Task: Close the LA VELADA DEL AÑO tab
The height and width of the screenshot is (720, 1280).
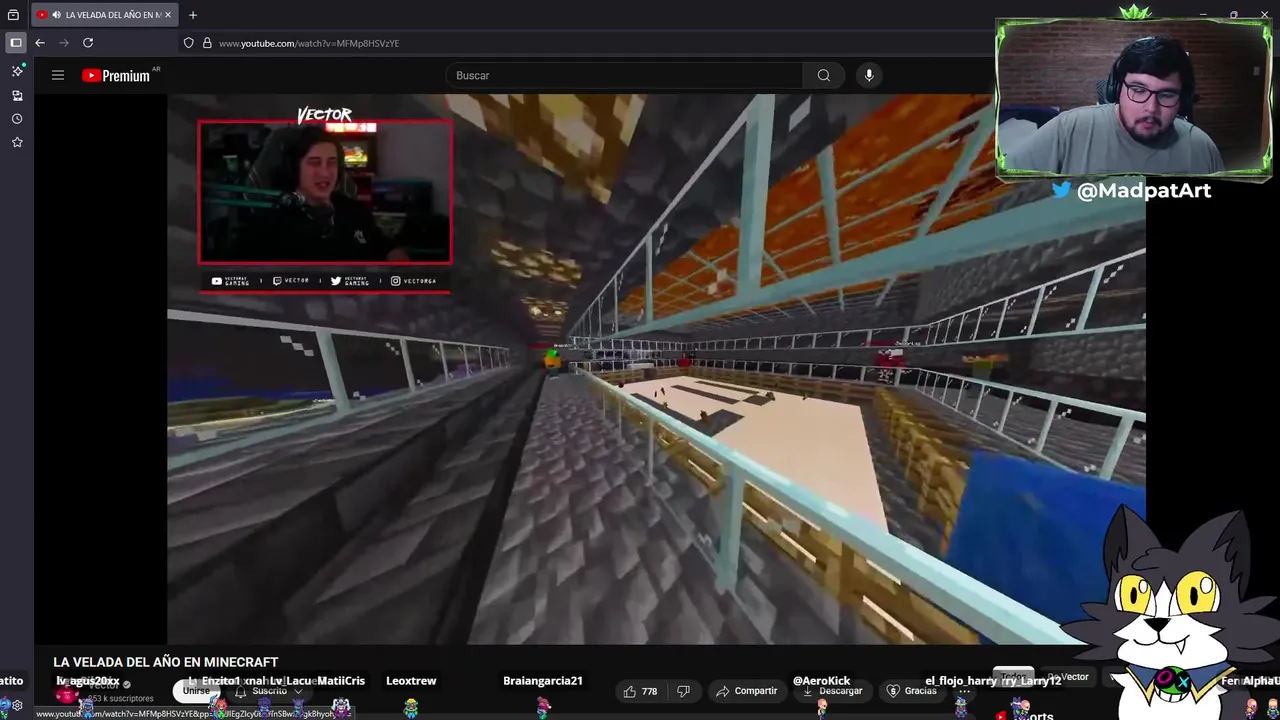Action: click(169, 15)
